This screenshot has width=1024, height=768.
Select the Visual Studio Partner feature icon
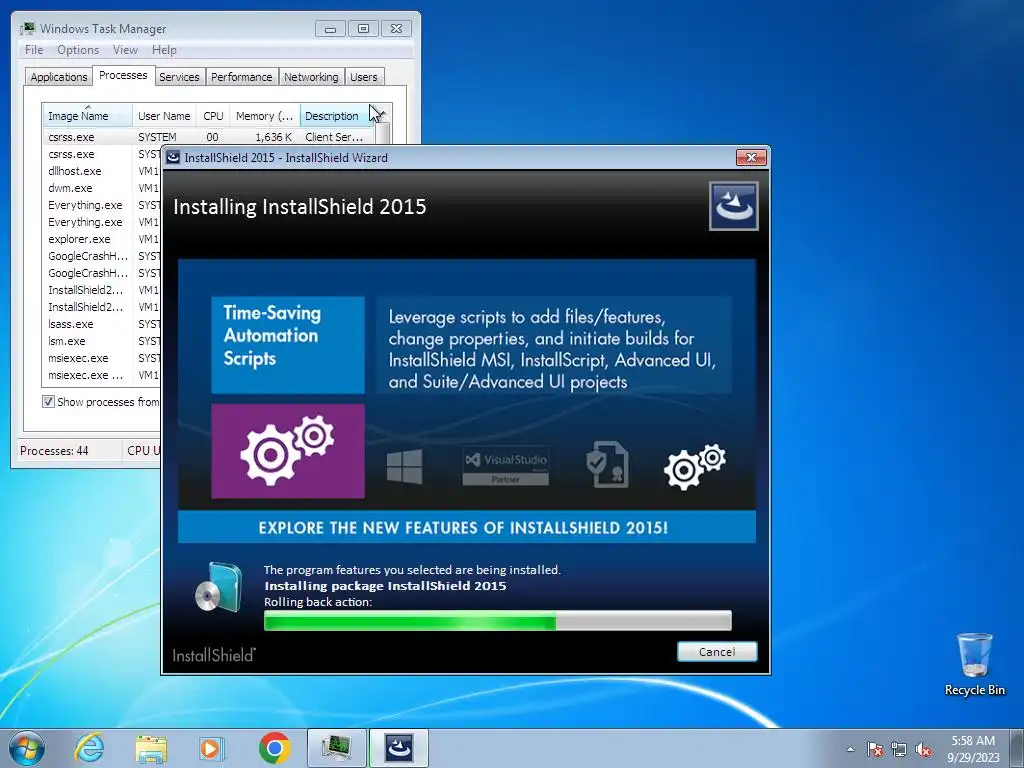click(505, 466)
